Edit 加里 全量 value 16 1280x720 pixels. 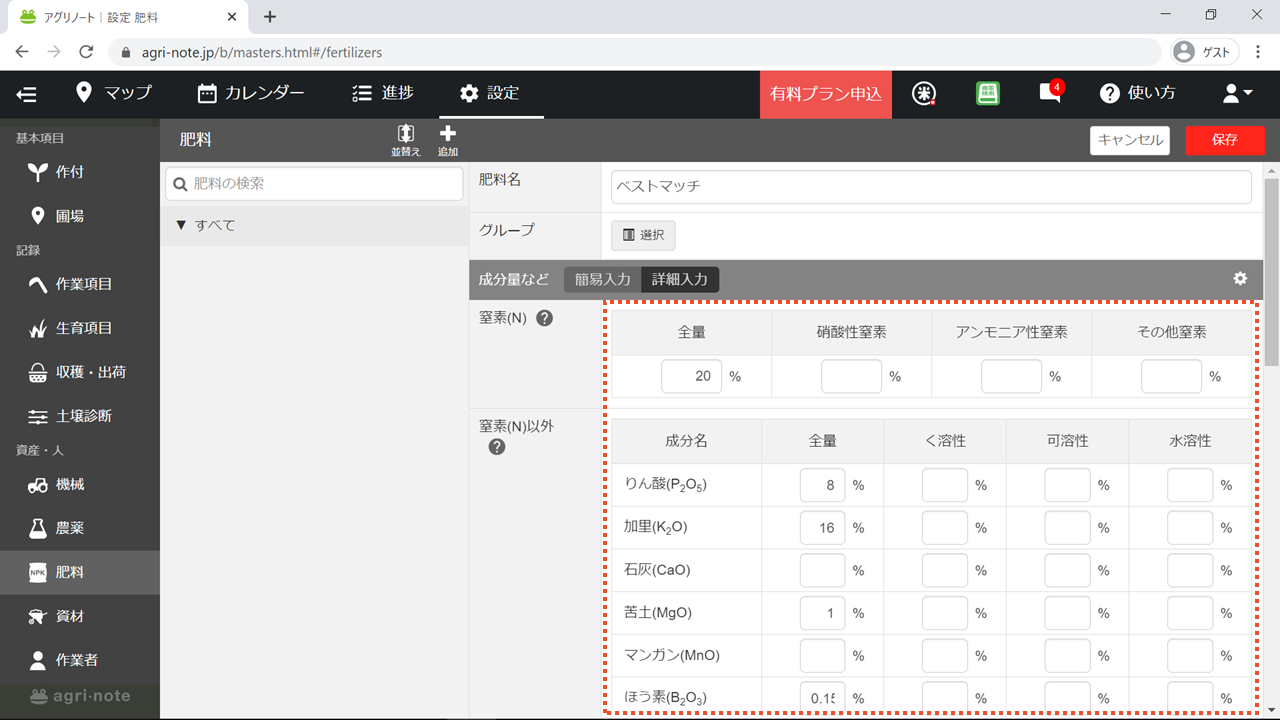tap(822, 528)
